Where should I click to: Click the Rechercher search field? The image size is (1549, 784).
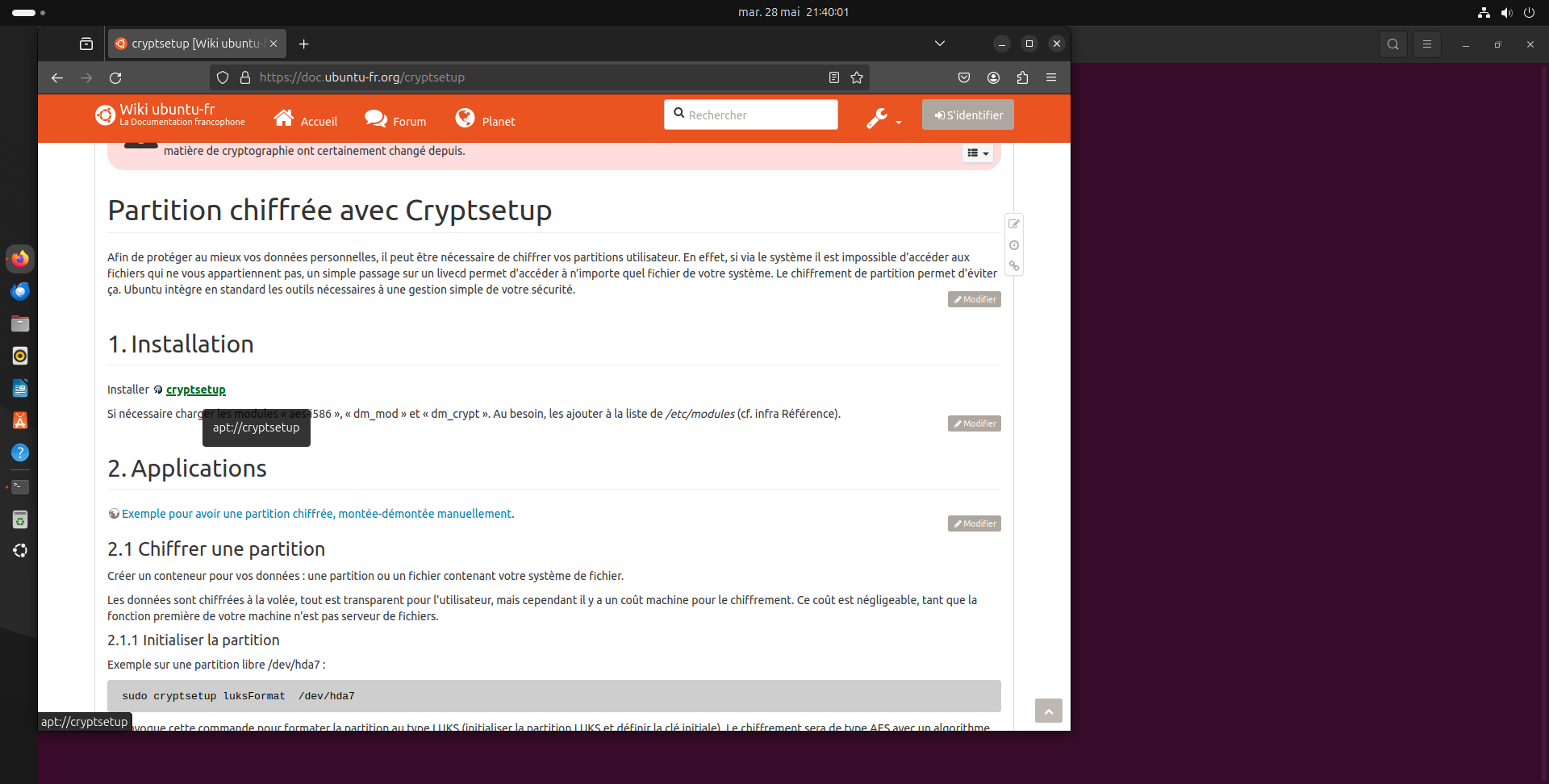pyautogui.click(x=751, y=115)
